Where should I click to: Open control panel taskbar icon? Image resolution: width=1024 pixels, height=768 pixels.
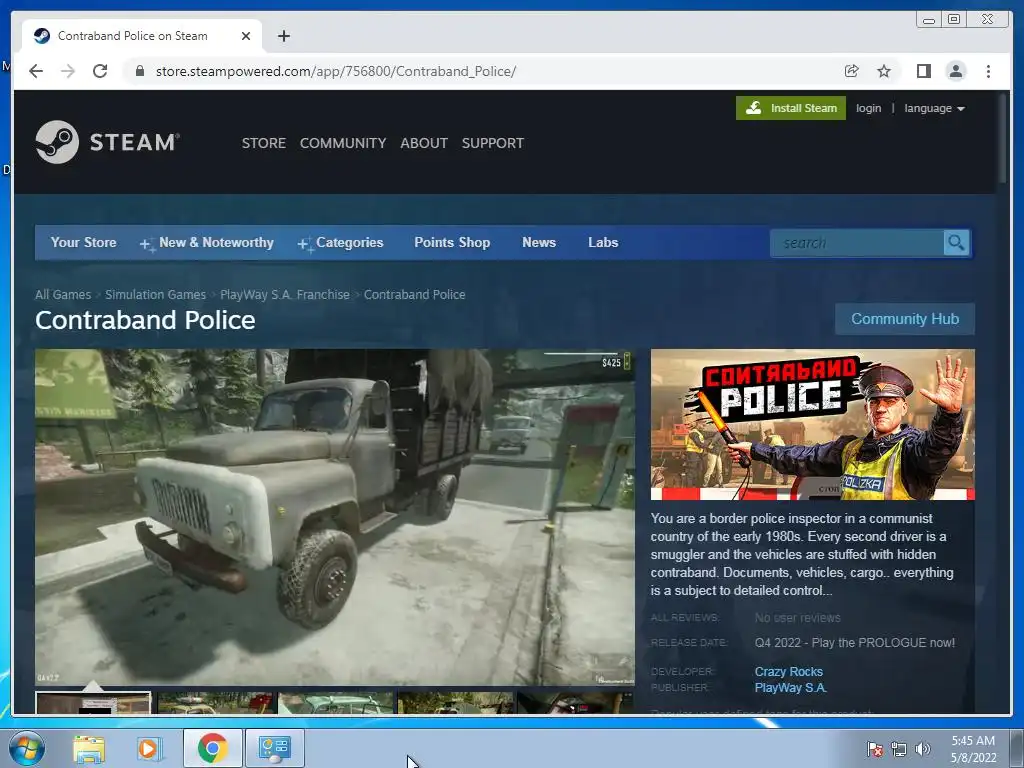click(274, 748)
